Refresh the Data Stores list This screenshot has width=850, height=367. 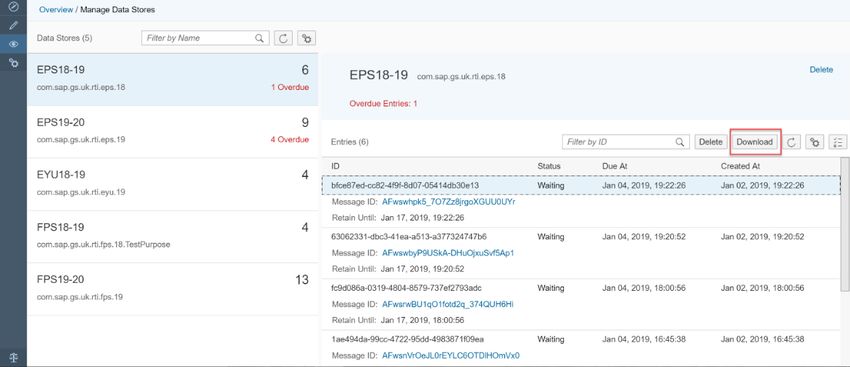(283, 38)
